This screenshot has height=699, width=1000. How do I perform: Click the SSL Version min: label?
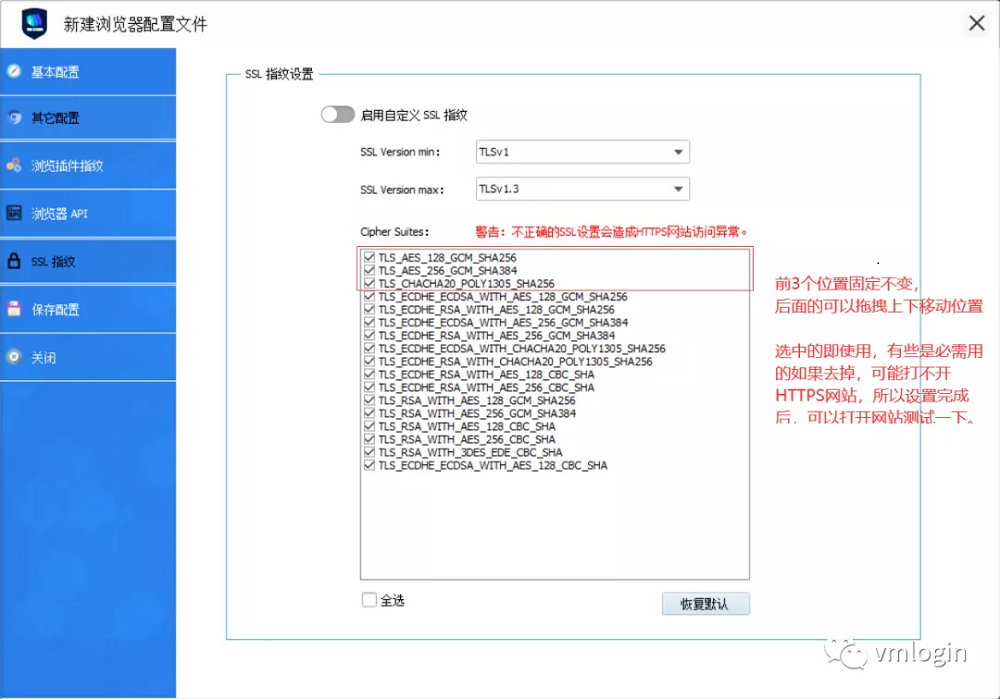[x=400, y=152]
